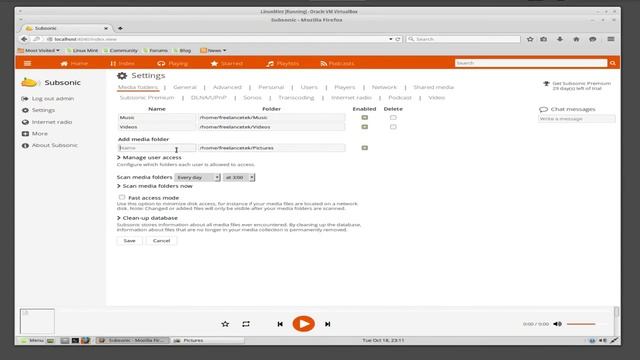Click the Subsonic search field
Screen dimensions: 640x360
(x=531, y=63)
